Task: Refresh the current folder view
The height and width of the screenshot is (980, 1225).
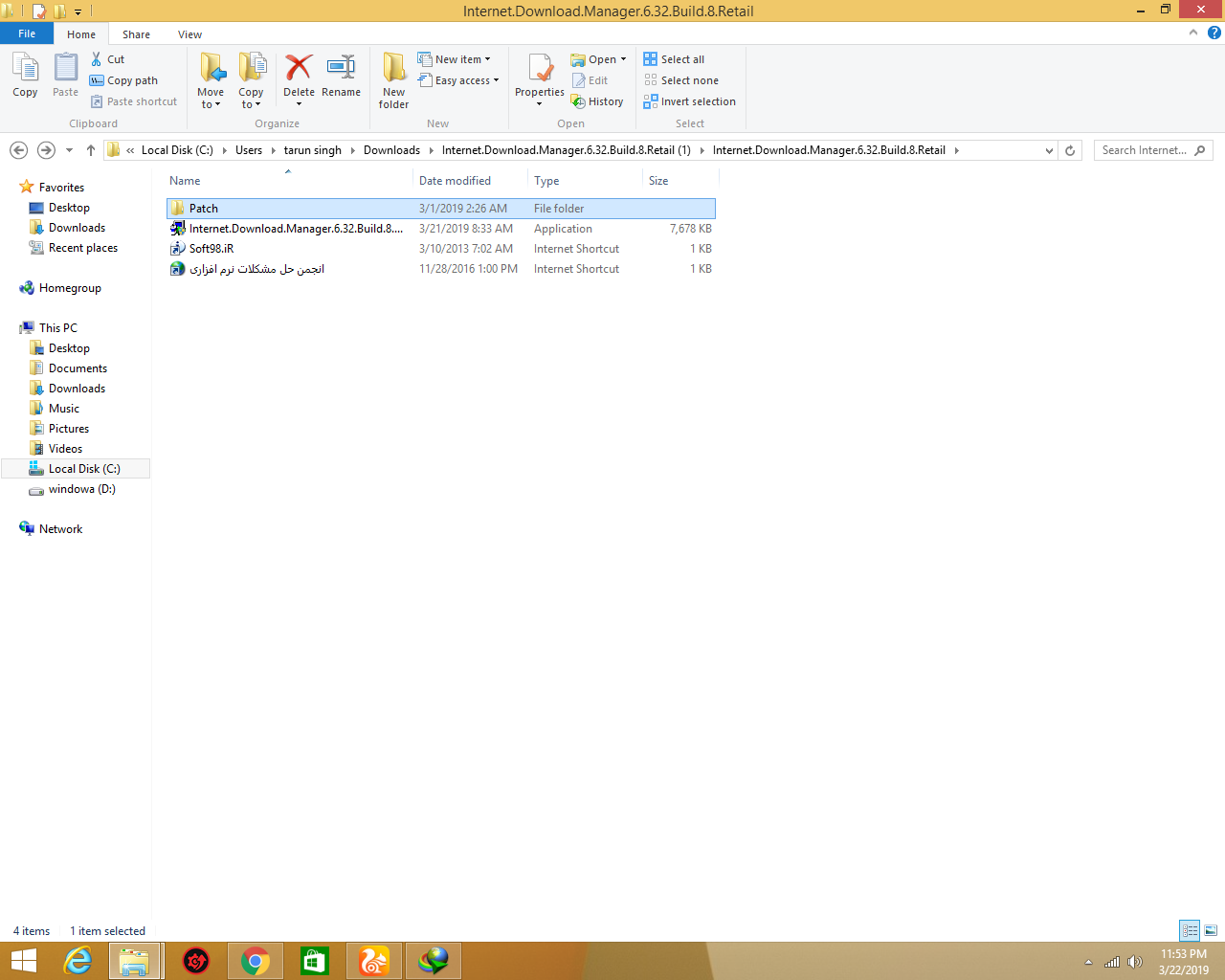Action: pos(1070,150)
